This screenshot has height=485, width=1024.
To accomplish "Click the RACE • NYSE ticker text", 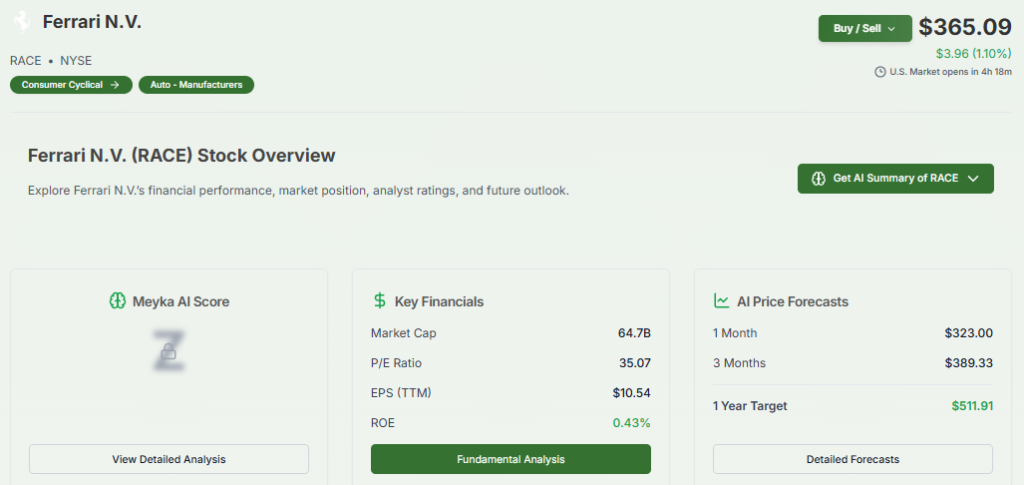I will tap(51, 61).
